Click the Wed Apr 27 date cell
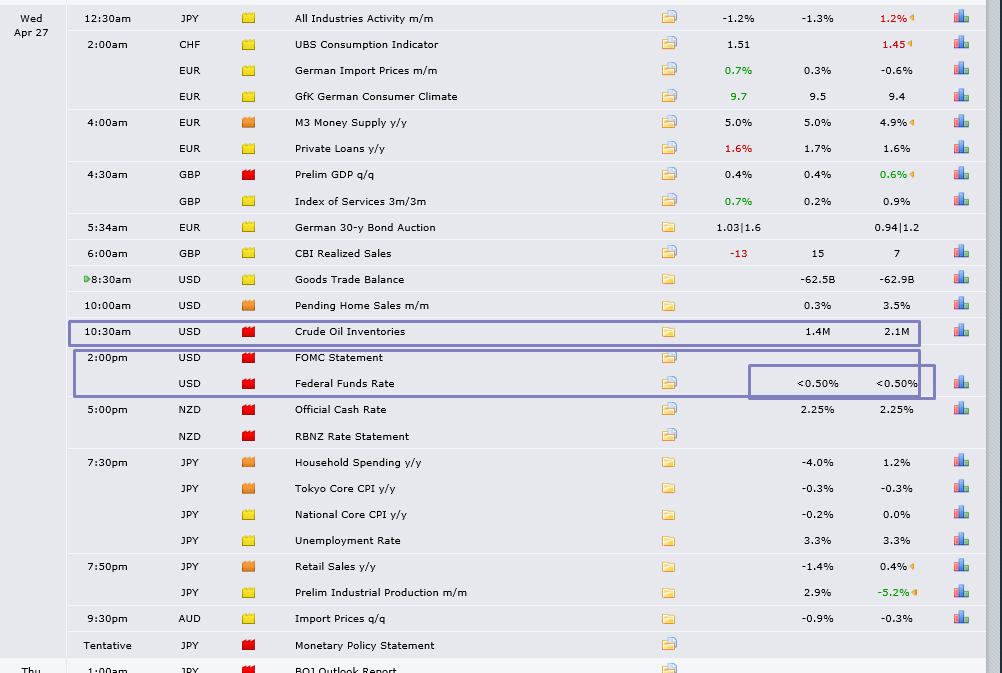 [x=31, y=25]
